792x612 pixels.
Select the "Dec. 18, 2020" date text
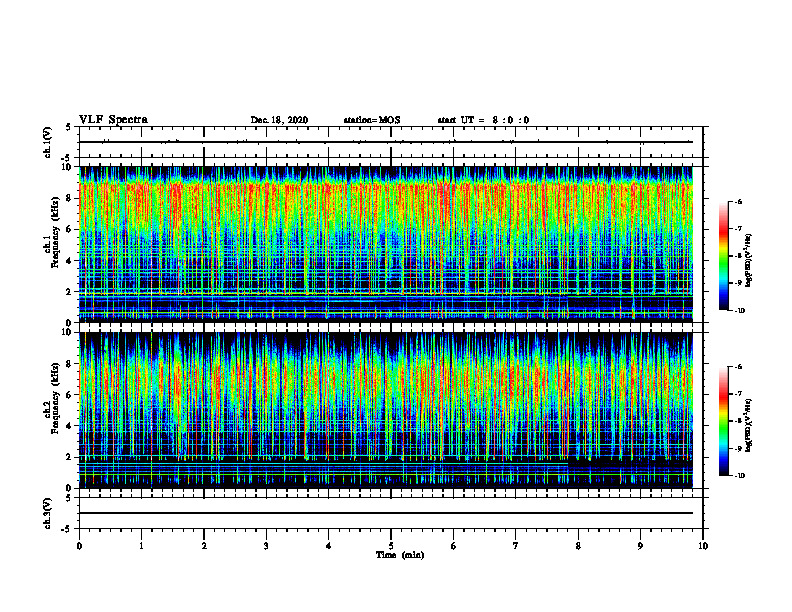pyautogui.click(x=279, y=120)
